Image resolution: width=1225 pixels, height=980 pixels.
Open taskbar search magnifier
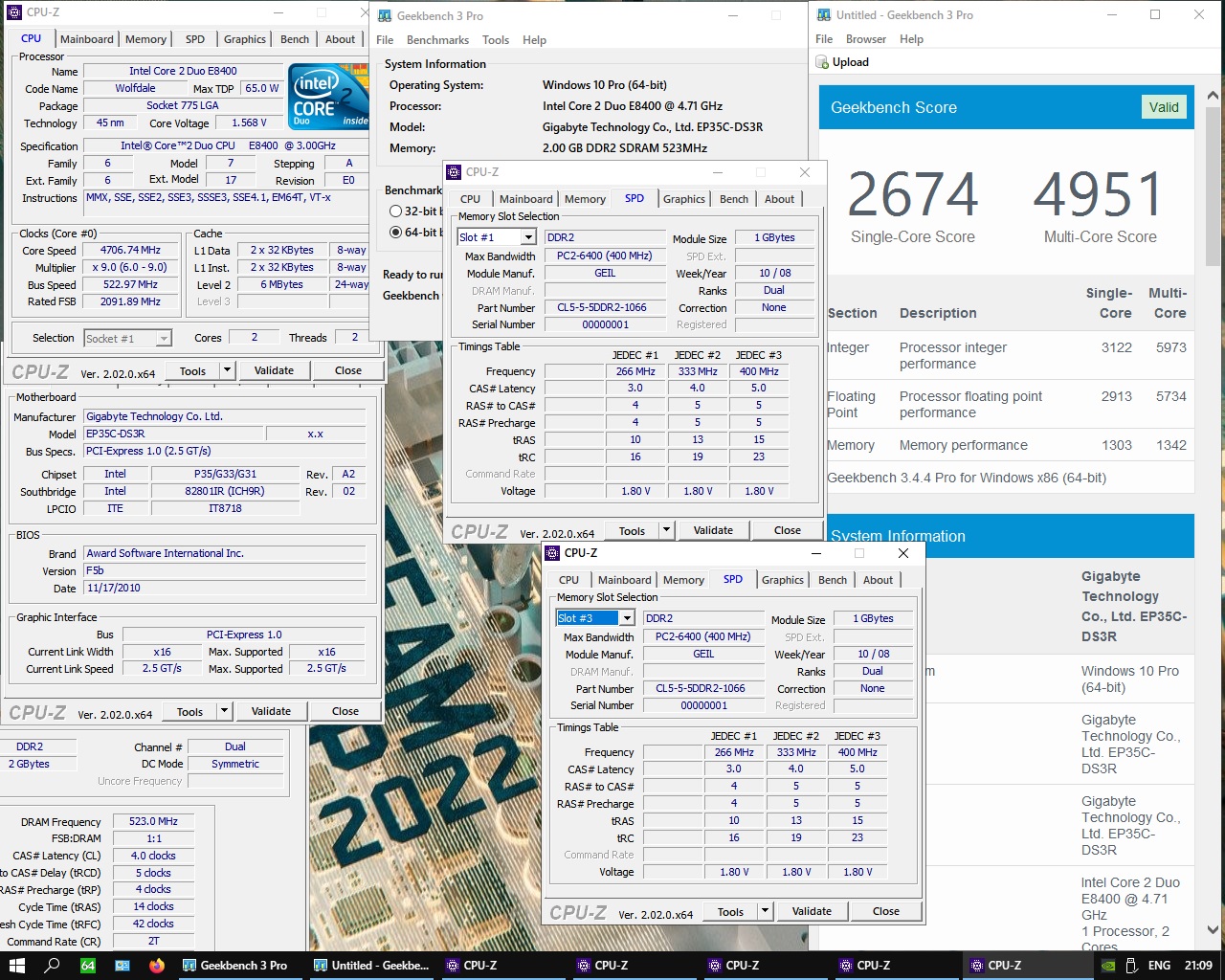pos(52,965)
